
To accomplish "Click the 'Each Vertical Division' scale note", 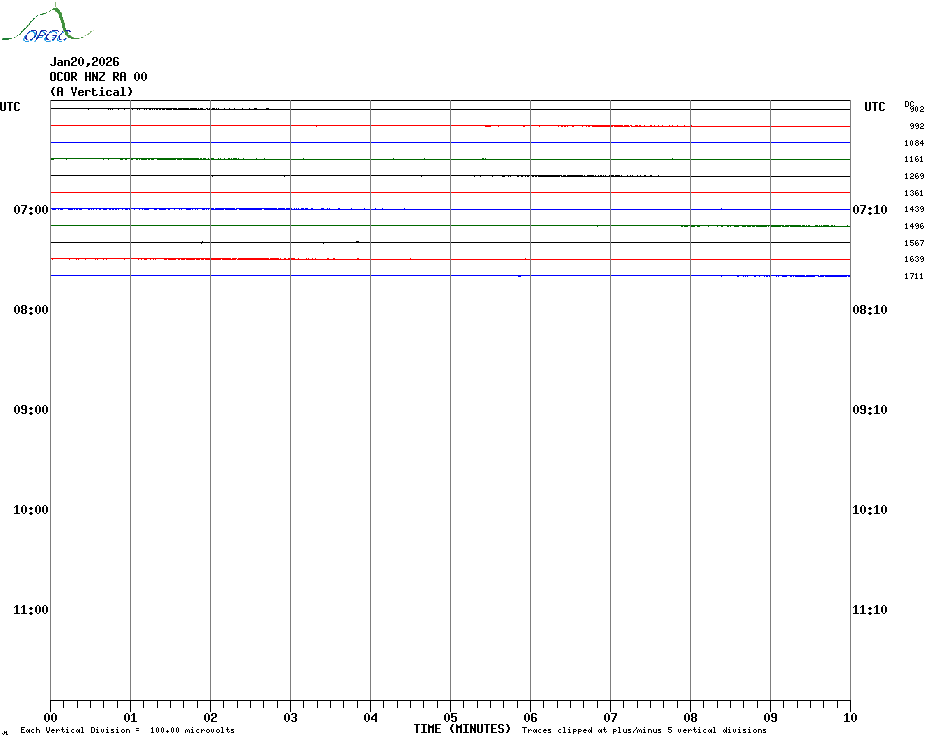I will (127, 731).
